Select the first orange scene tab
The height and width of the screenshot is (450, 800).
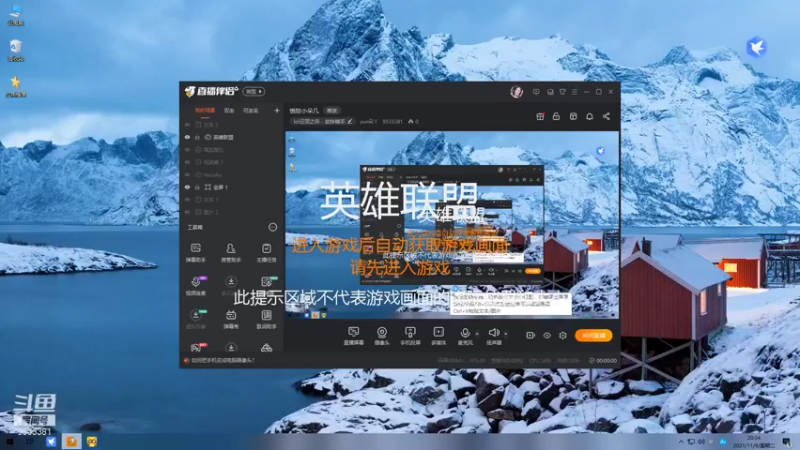(x=205, y=110)
